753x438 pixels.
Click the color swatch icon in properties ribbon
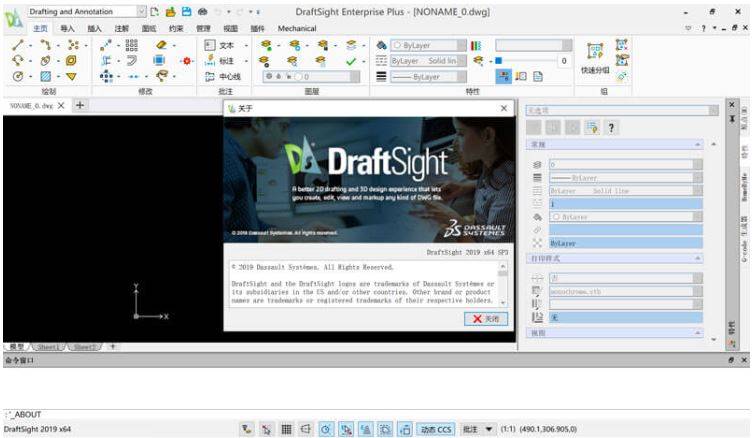[x=476, y=46]
